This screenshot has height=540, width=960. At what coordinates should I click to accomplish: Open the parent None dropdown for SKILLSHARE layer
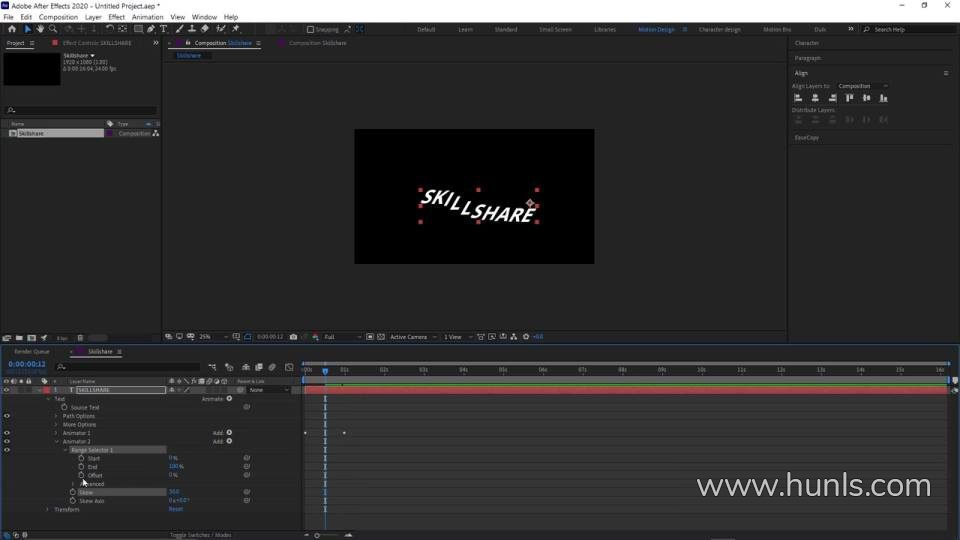pos(269,390)
